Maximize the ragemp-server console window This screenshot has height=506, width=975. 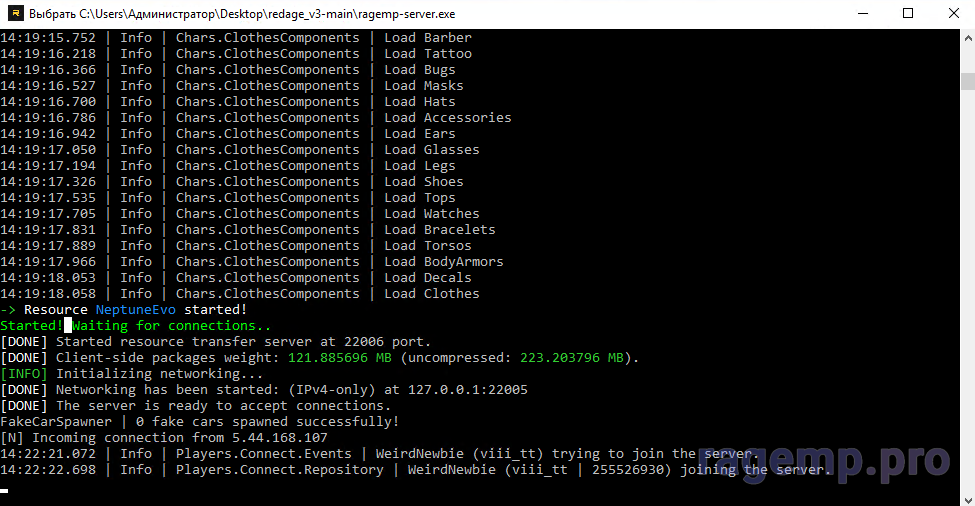(908, 14)
